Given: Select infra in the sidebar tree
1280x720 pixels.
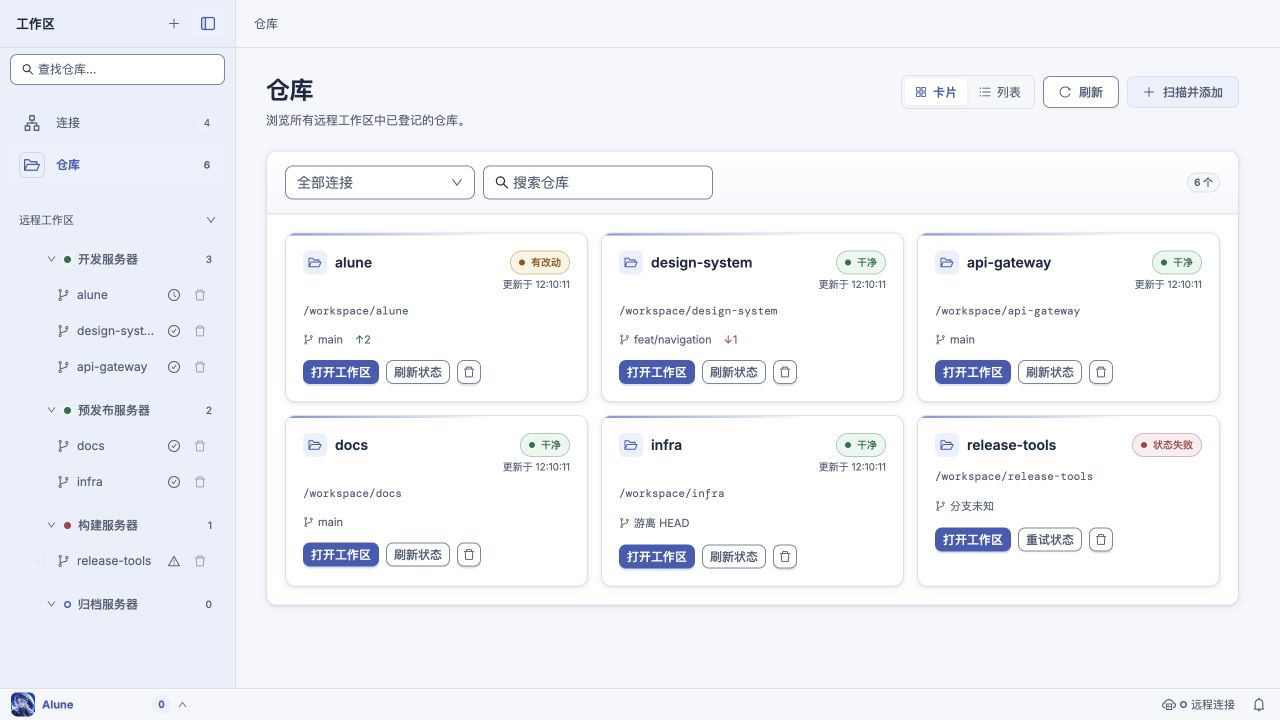Looking at the screenshot, I should pyautogui.click(x=90, y=482).
